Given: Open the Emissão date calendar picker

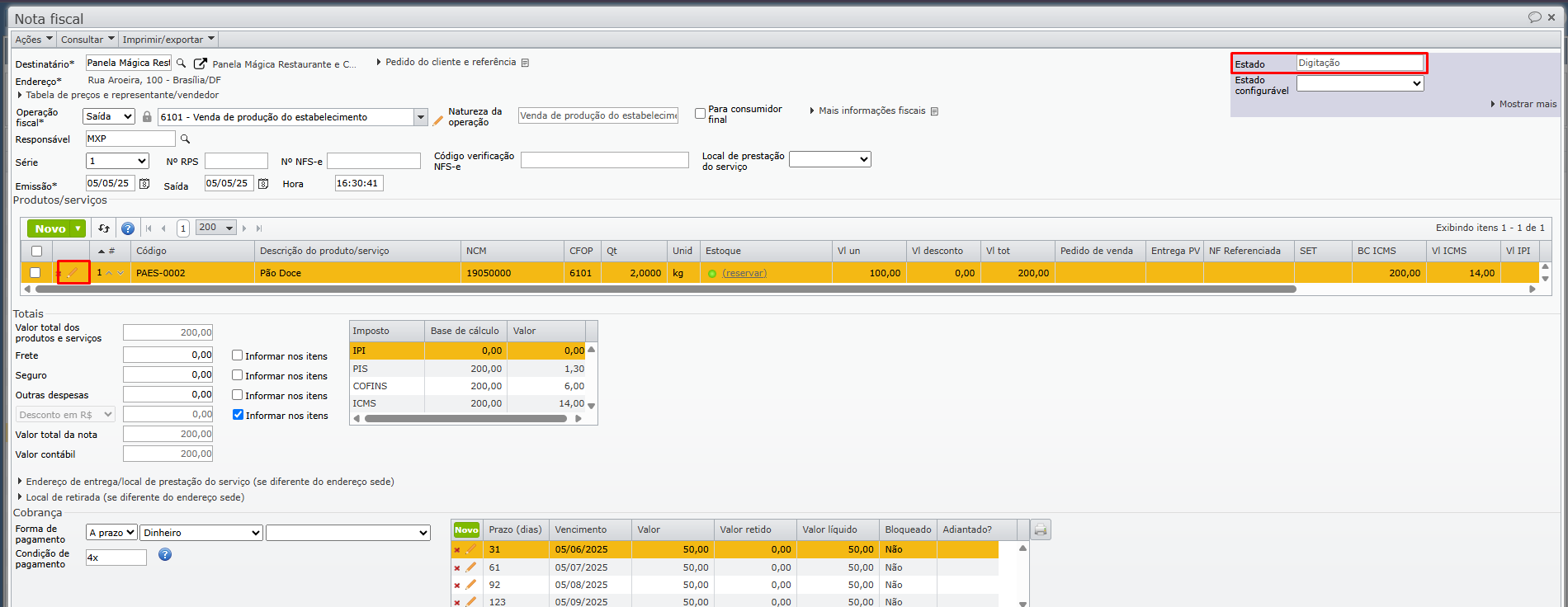Looking at the screenshot, I should click(144, 184).
